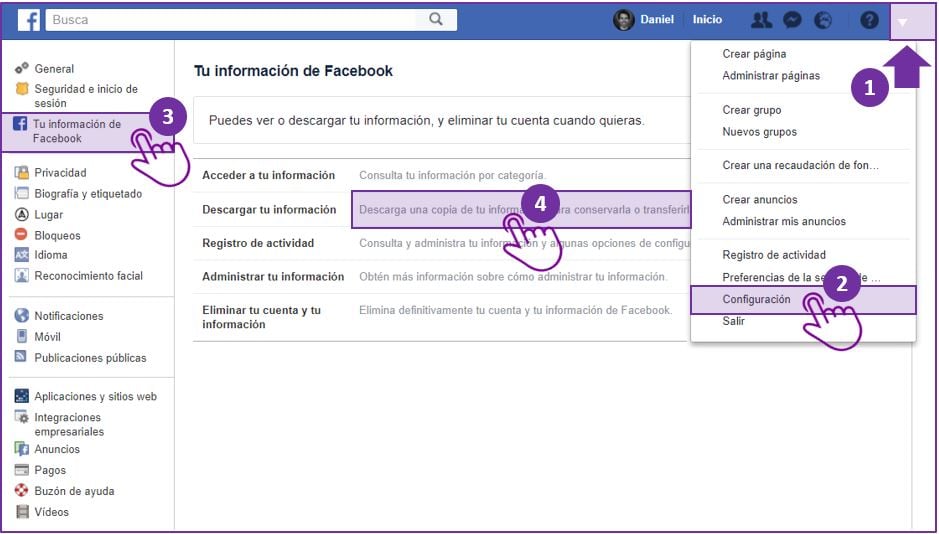
Task: Select Crear página from the menu
Action: tap(754, 54)
